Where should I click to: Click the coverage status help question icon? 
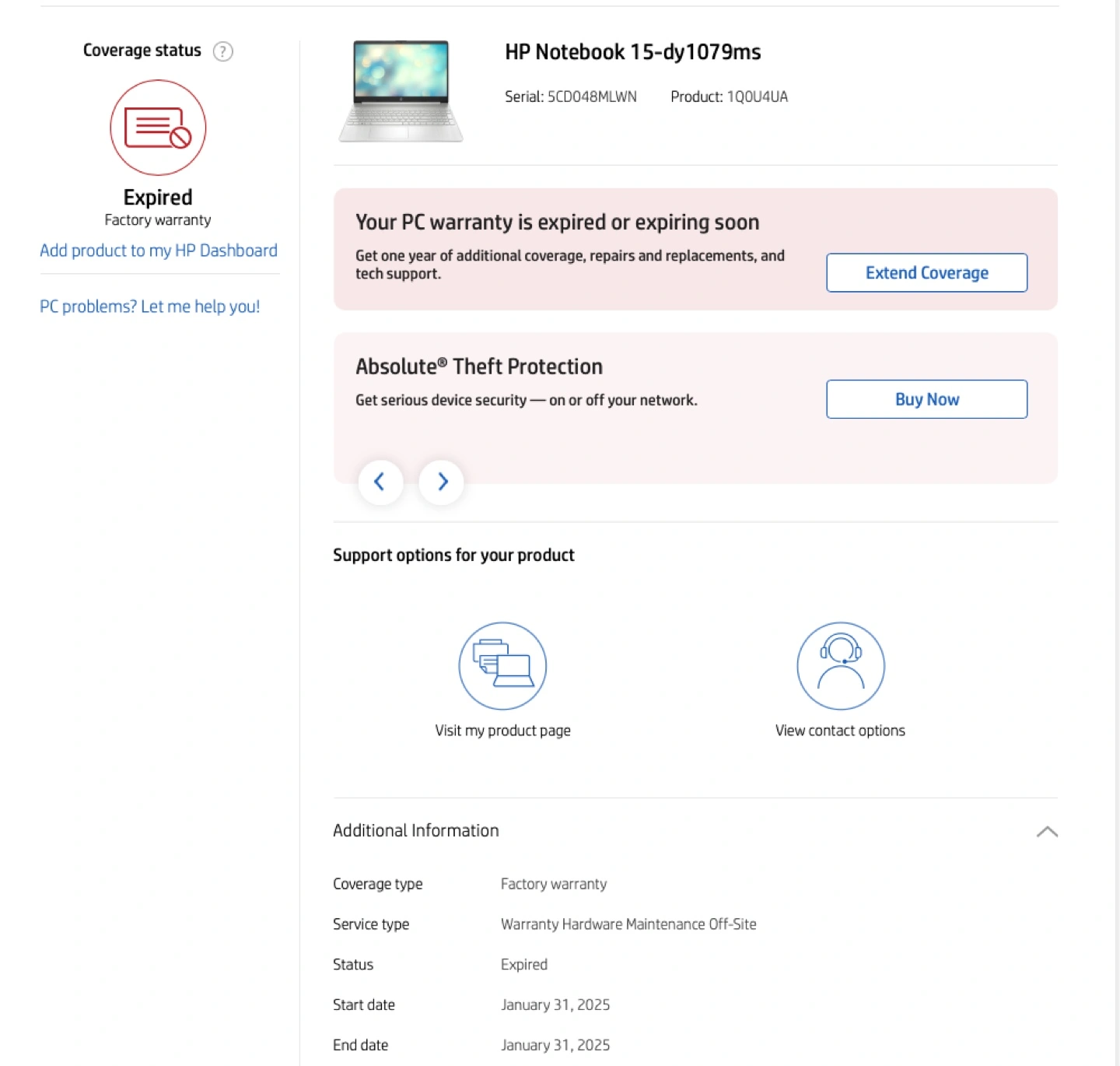point(223,51)
